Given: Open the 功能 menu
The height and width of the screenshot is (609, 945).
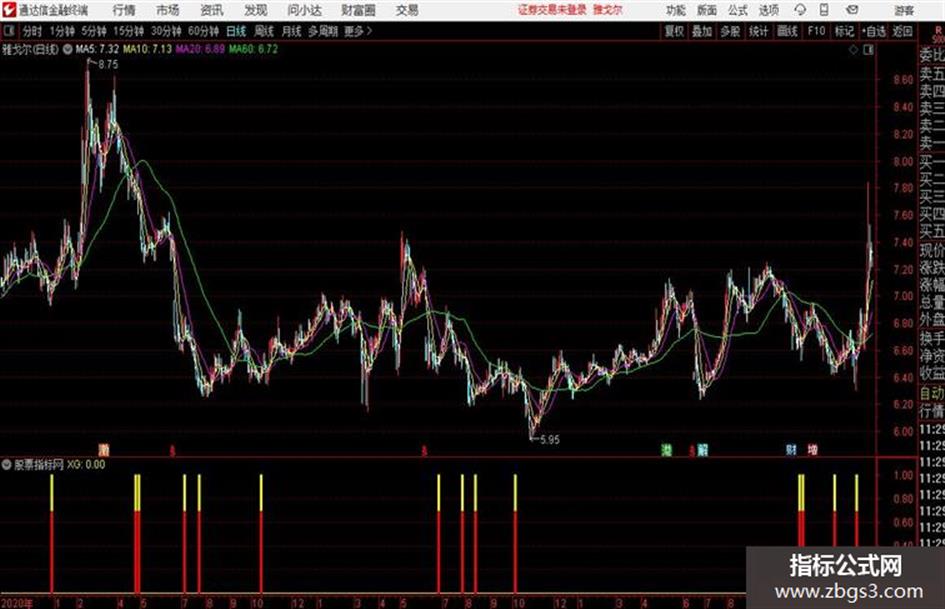Looking at the screenshot, I should pyautogui.click(x=676, y=10).
